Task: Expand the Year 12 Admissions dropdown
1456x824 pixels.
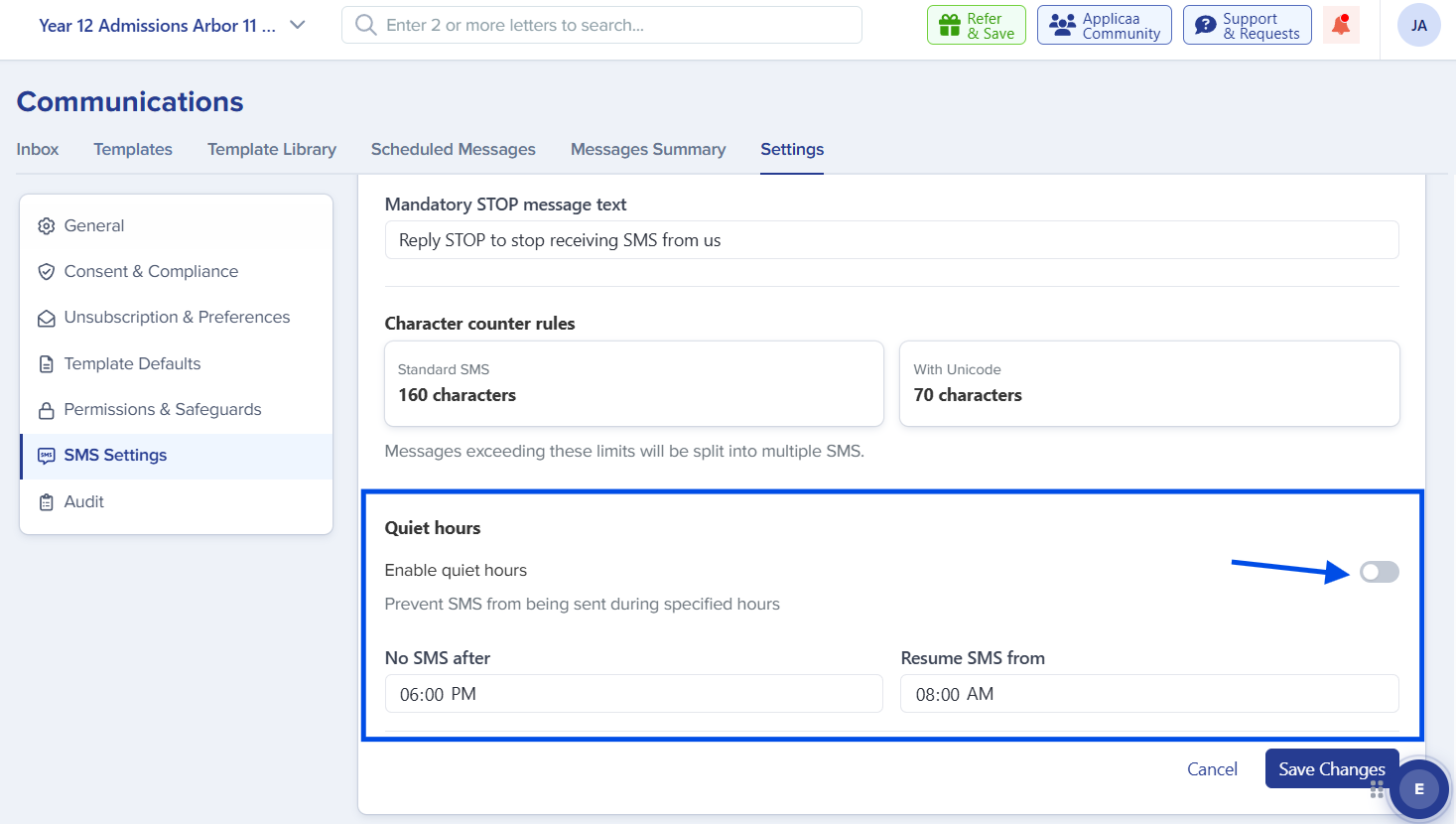Action: (172, 26)
